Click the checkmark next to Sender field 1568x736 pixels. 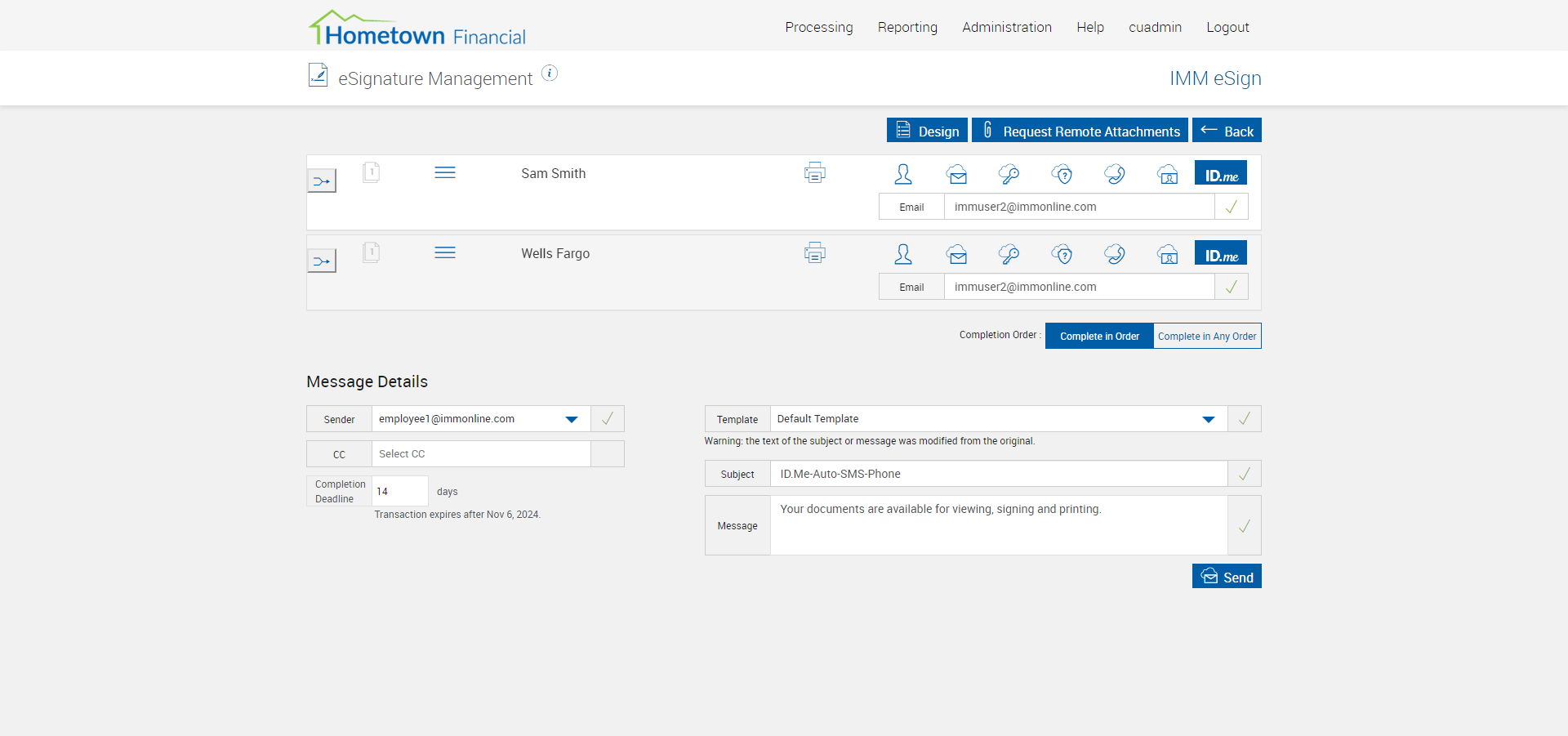click(608, 418)
